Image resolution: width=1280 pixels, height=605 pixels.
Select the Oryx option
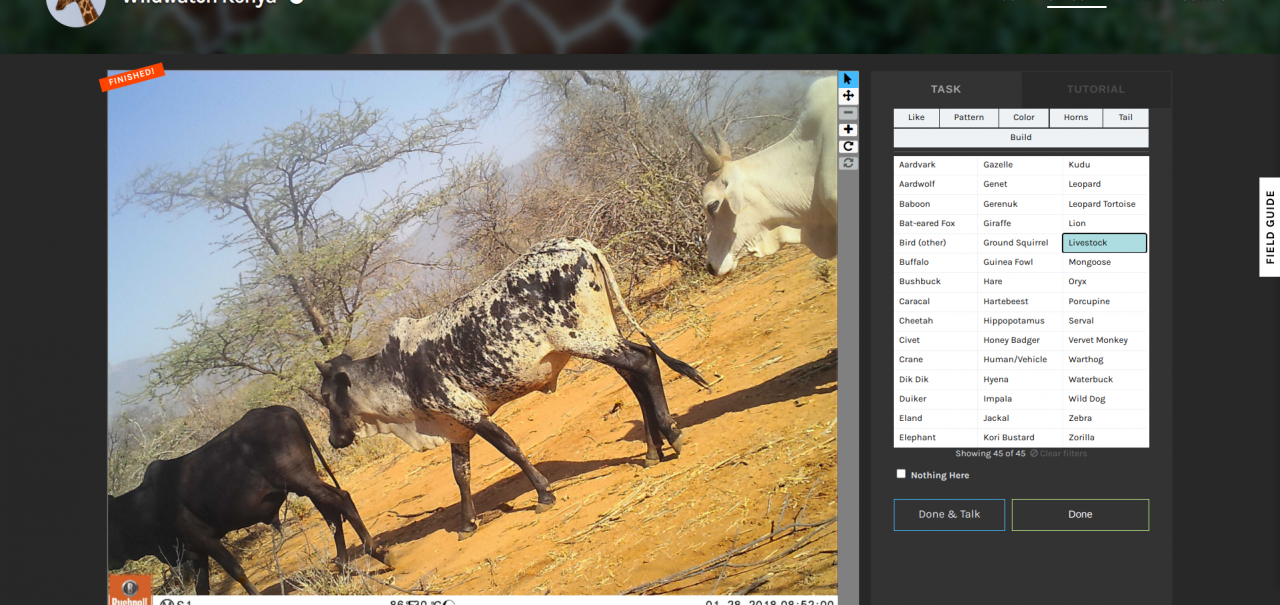point(1105,282)
